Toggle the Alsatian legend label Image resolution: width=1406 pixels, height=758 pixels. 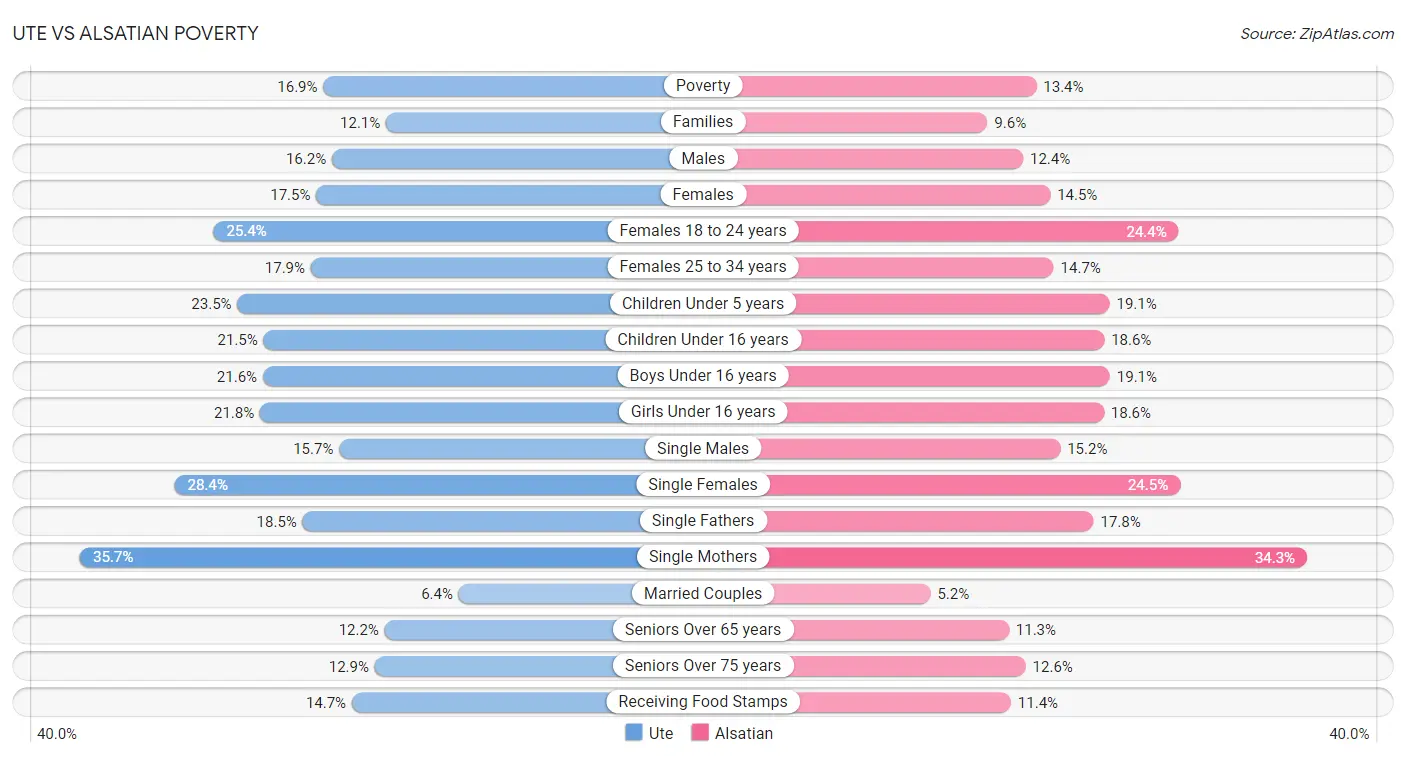(x=744, y=733)
